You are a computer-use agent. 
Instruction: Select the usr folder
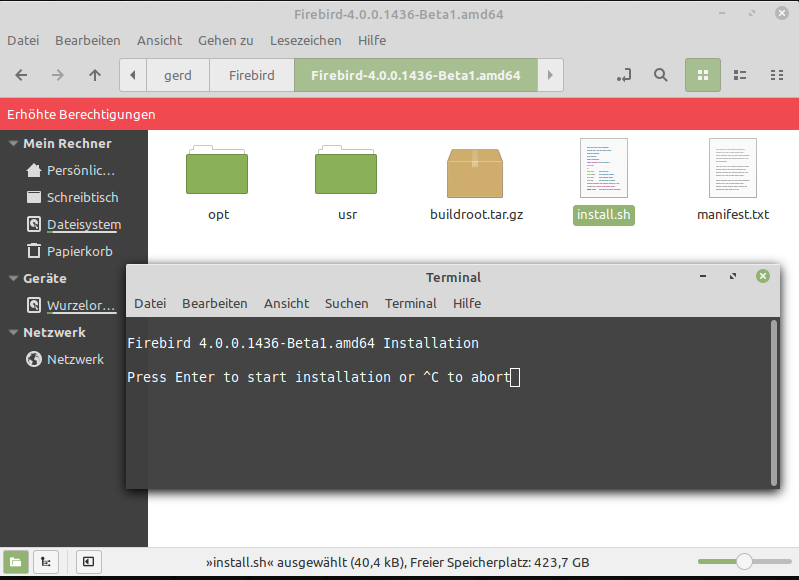[x=347, y=171]
